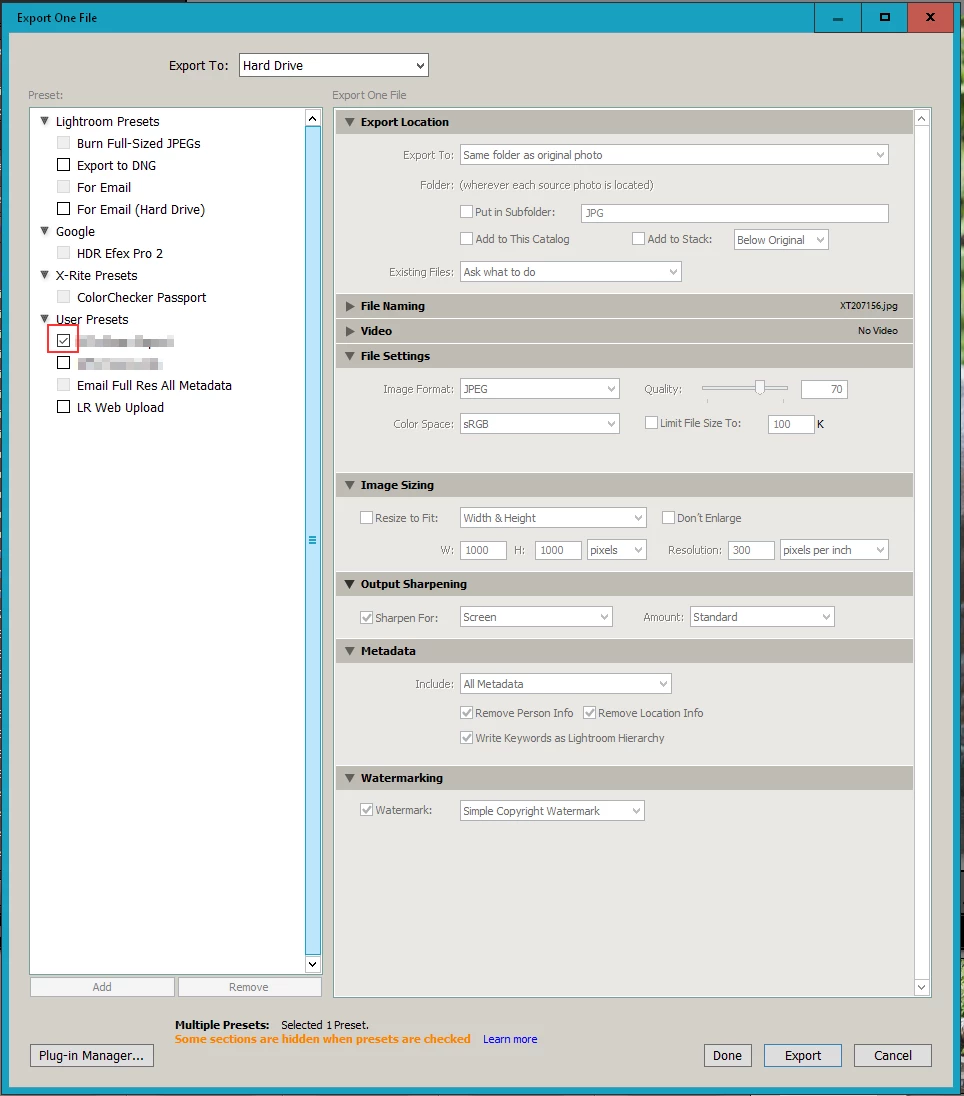Image resolution: width=964 pixels, height=1096 pixels.
Task: Collapse the Output Sharpening section
Action: point(350,584)
